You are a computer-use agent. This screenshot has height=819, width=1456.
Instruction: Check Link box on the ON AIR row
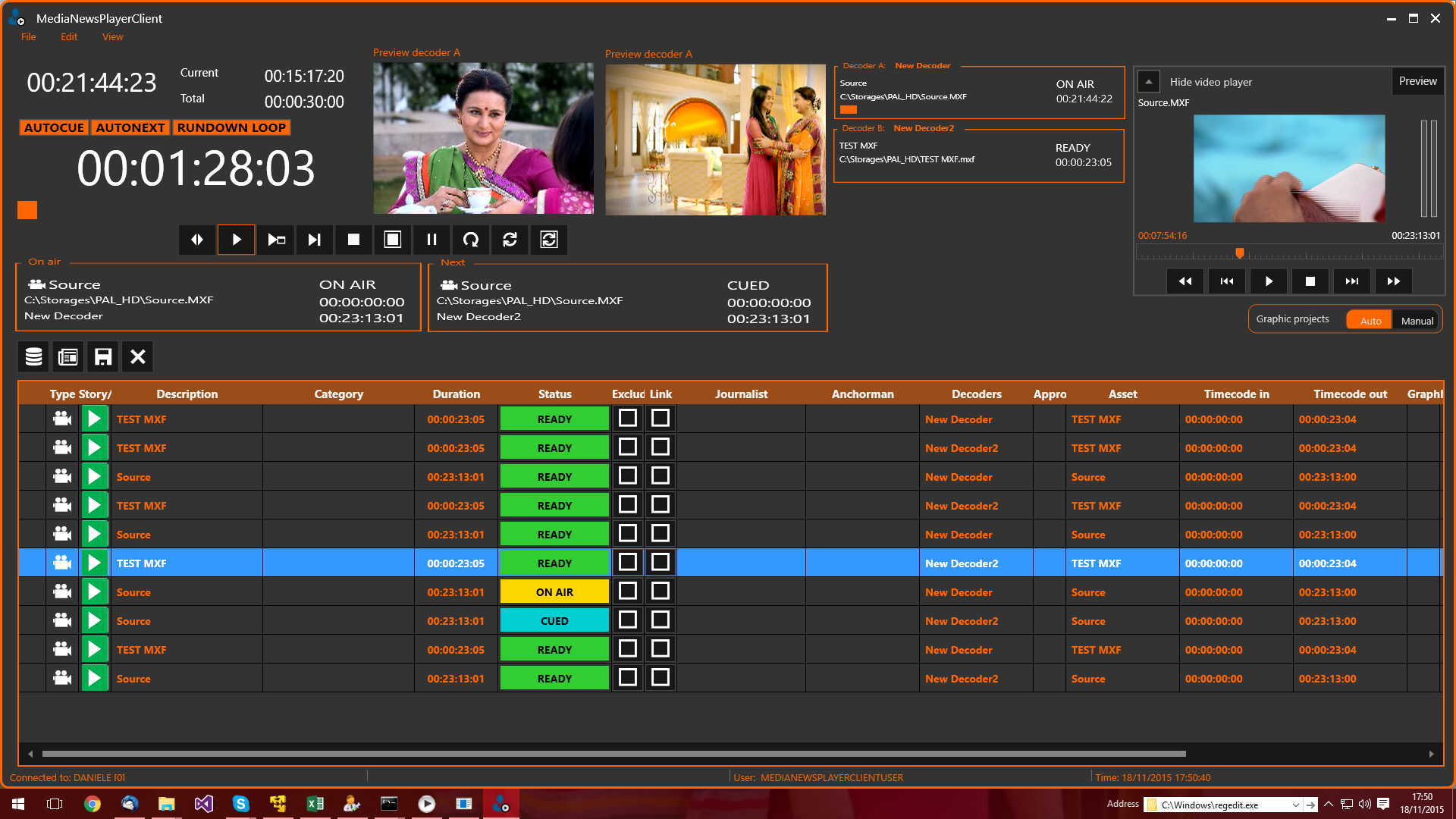coord(661,591)
